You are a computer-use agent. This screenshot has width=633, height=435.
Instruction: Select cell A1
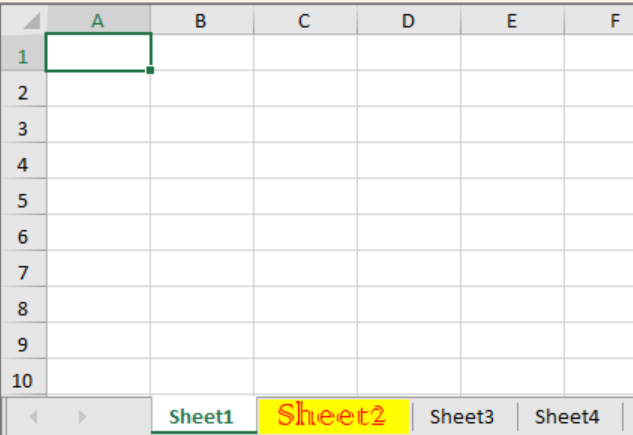[98, 52]
